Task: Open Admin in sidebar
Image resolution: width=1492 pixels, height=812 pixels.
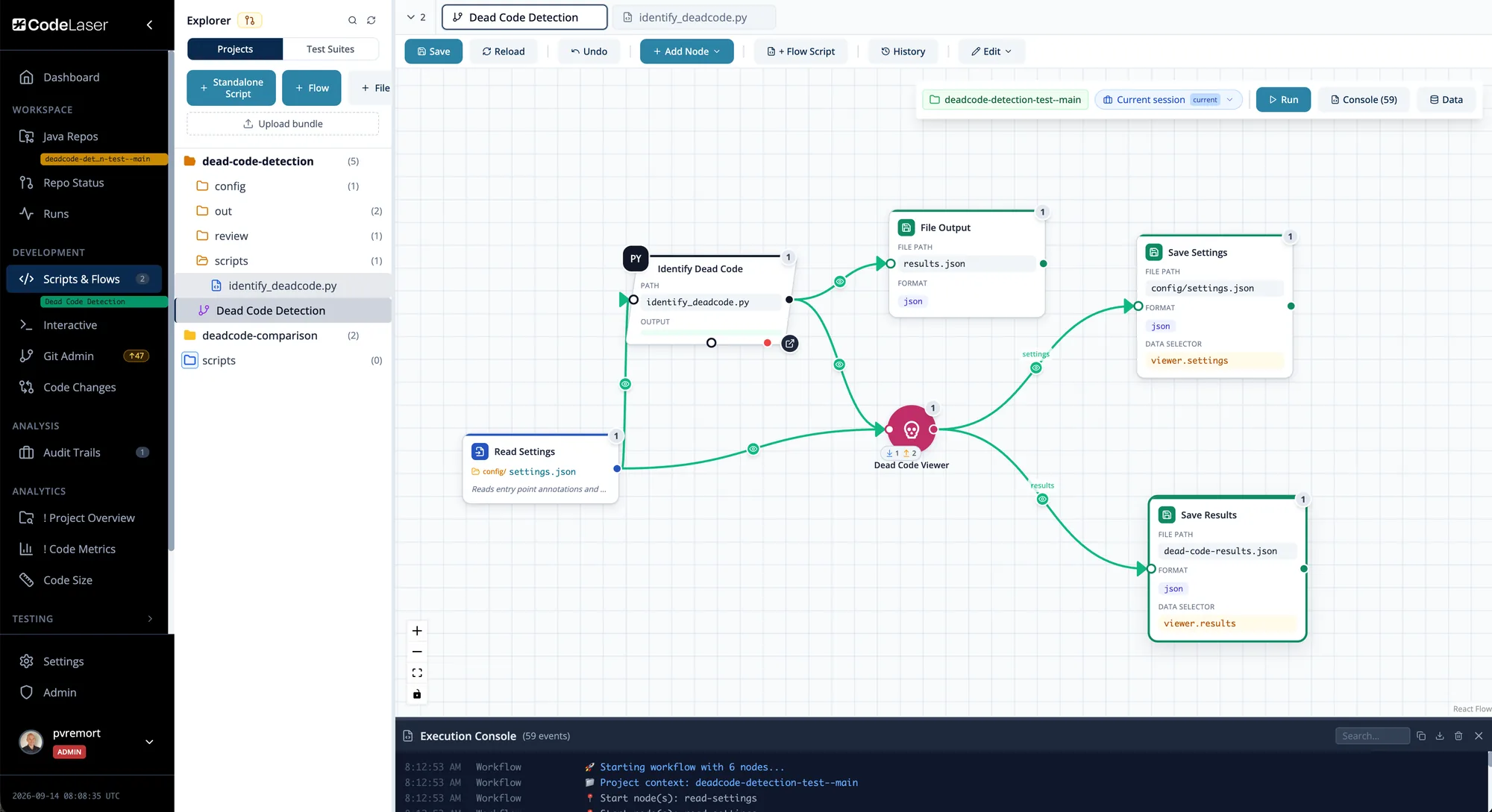Action: click(x=60, y=693)
